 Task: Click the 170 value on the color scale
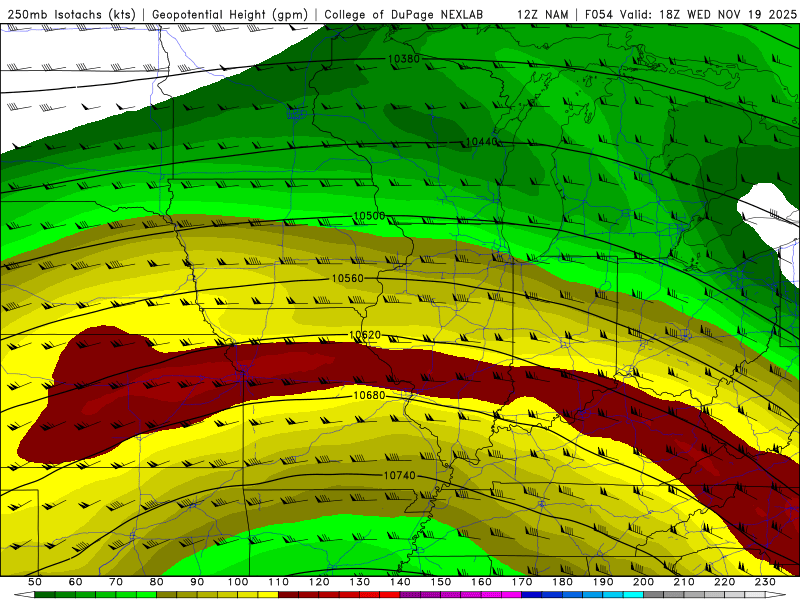point(522,582)
